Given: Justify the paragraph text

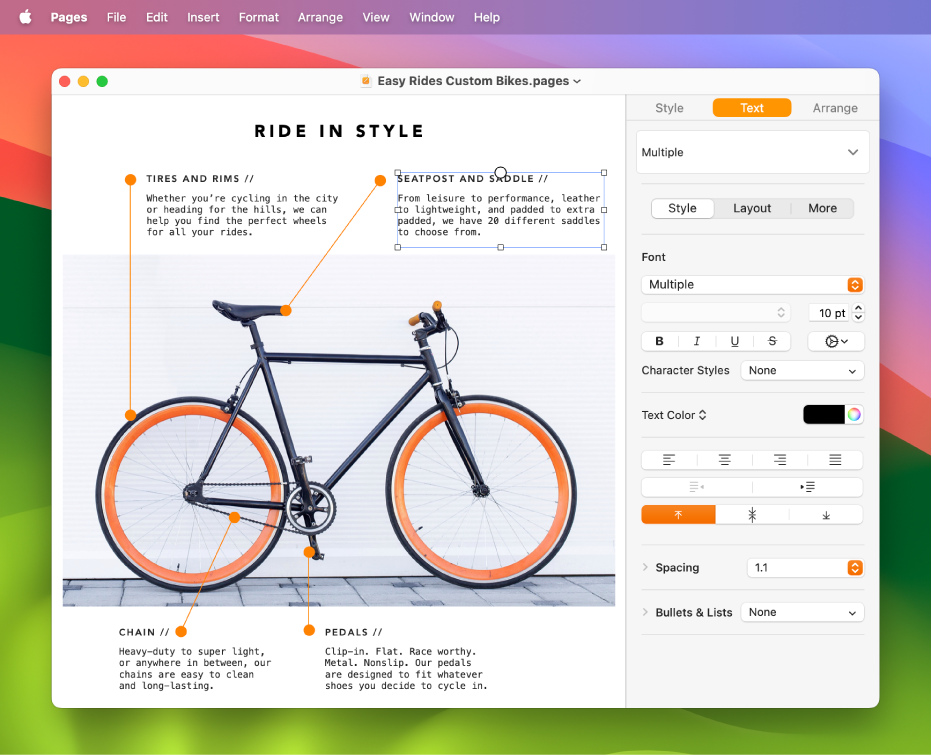Looking at the screenshot, I should click(x=836, y=460).
